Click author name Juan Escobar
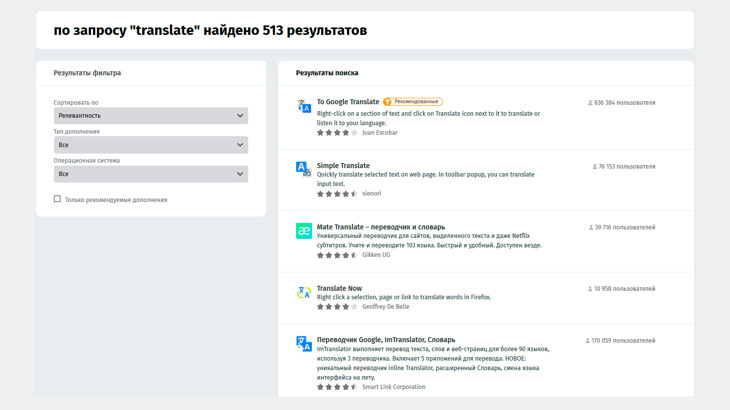 pyautogui.click(x=380, y=133)
